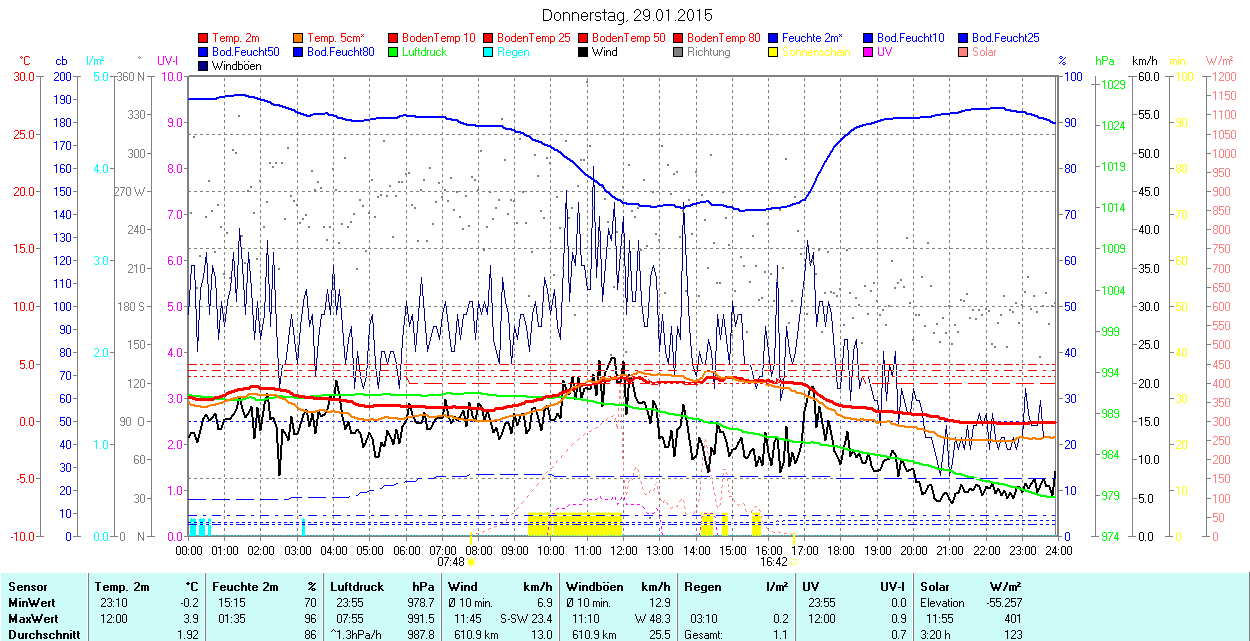
Task: Click the cyan Regen legend swatch
Action: 489,52
